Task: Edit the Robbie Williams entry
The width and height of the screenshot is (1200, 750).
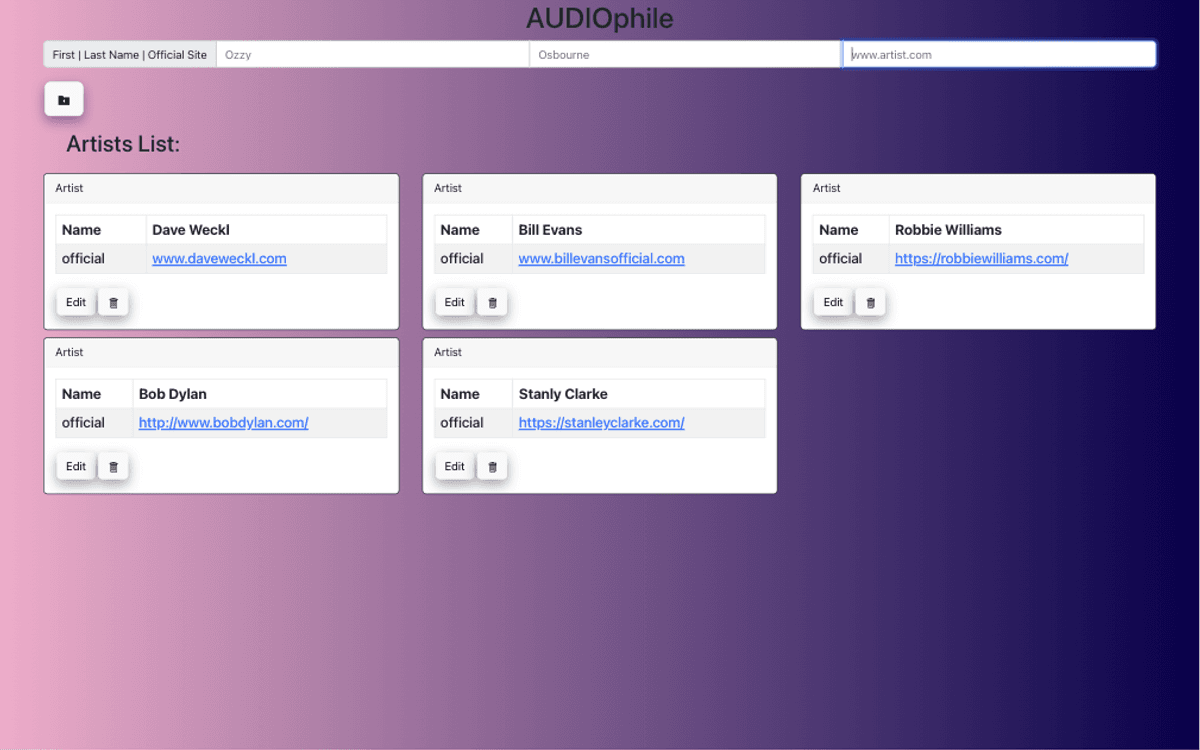Action: click(833, 302)
